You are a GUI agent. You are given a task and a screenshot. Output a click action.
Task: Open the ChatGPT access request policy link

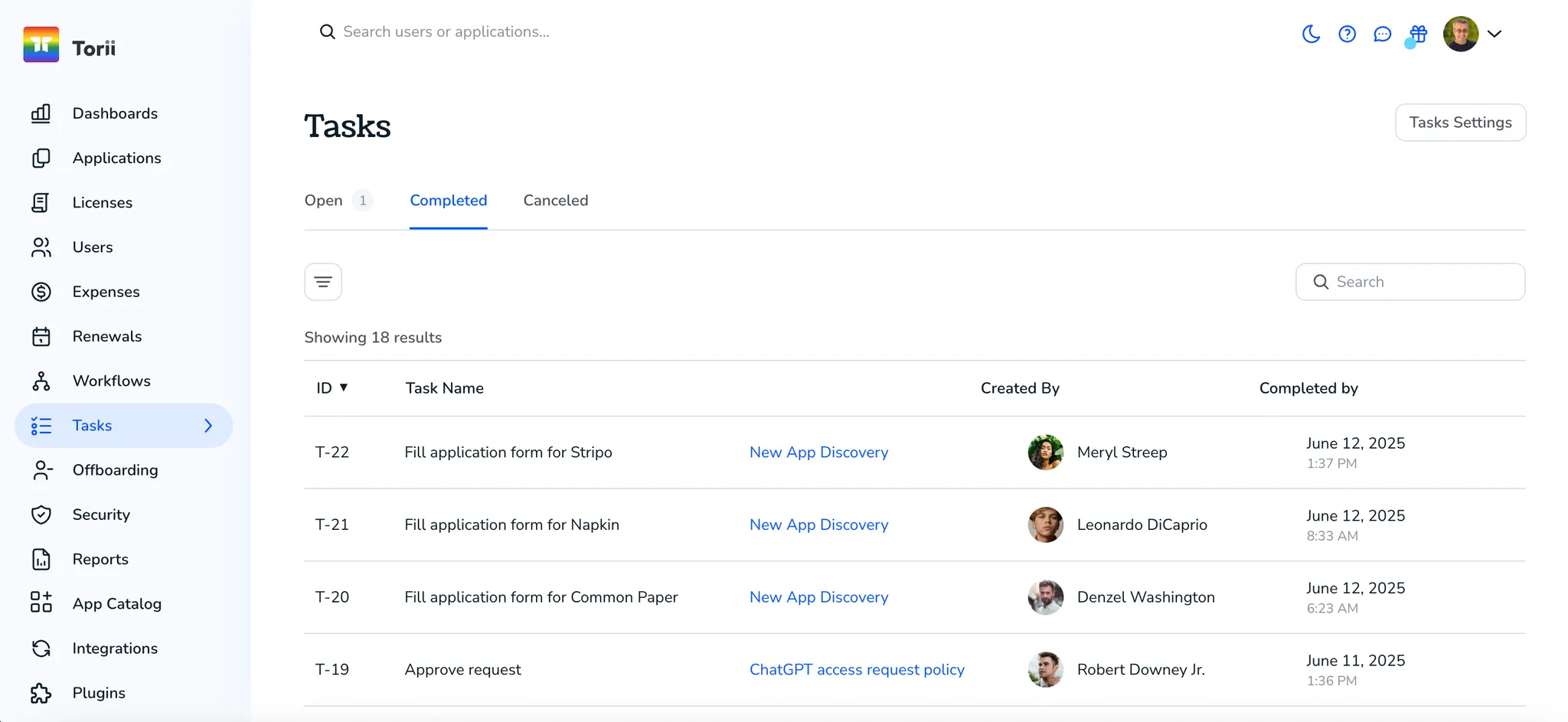point(857,669)
